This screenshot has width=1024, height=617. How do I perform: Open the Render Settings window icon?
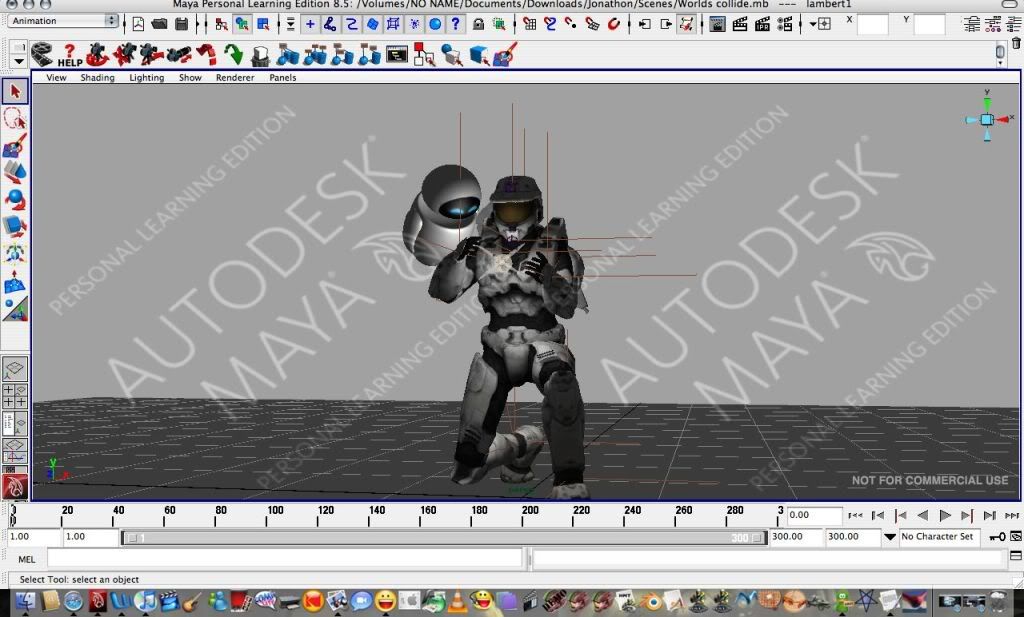click(785, 24)
